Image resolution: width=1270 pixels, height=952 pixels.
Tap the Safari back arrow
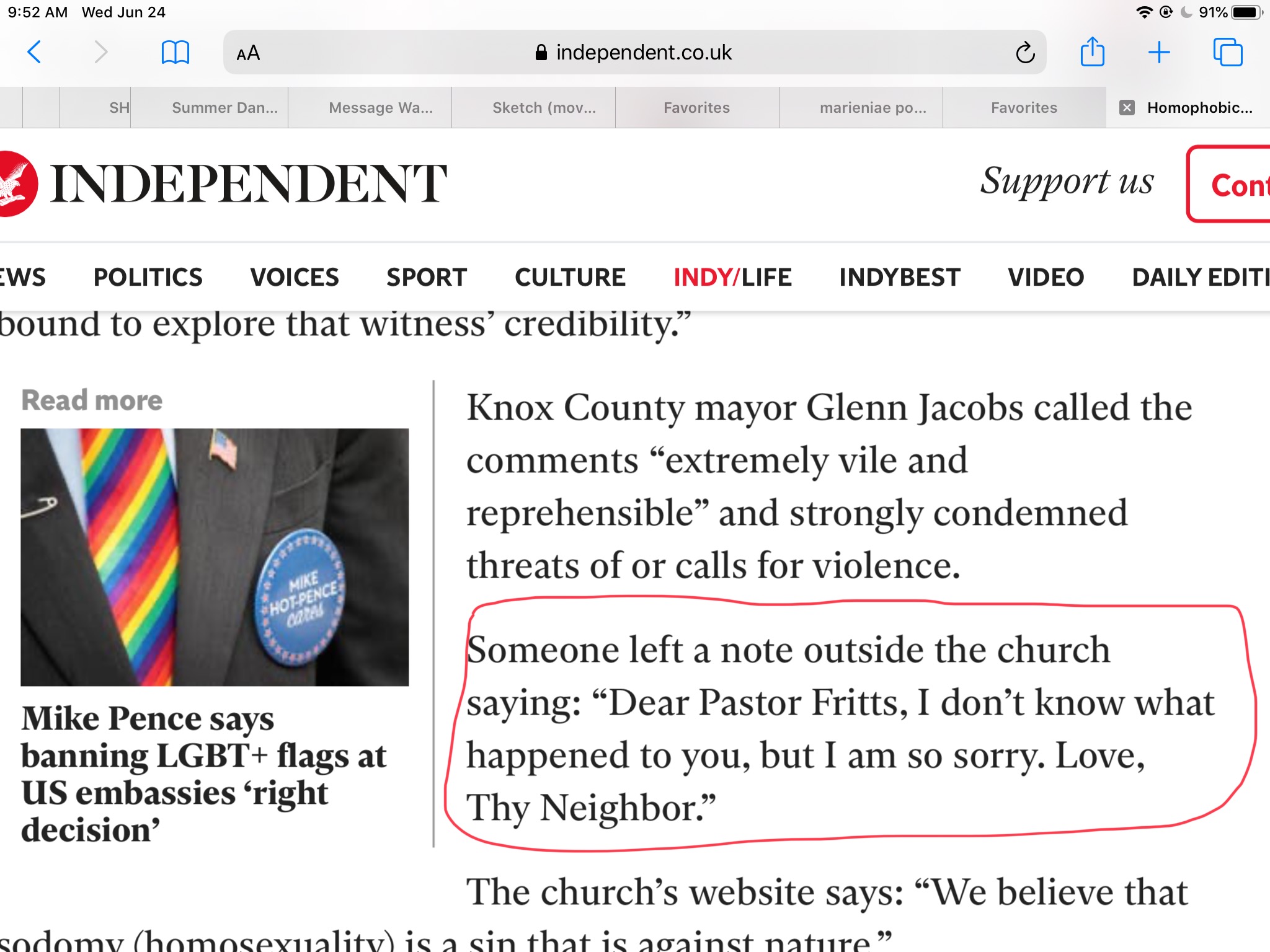tap(35, 52)
